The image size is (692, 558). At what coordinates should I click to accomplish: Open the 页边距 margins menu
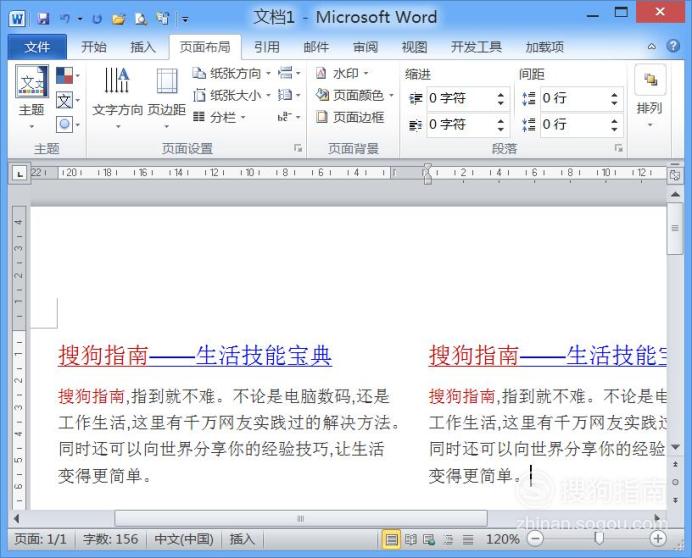[x=167, y=98]
